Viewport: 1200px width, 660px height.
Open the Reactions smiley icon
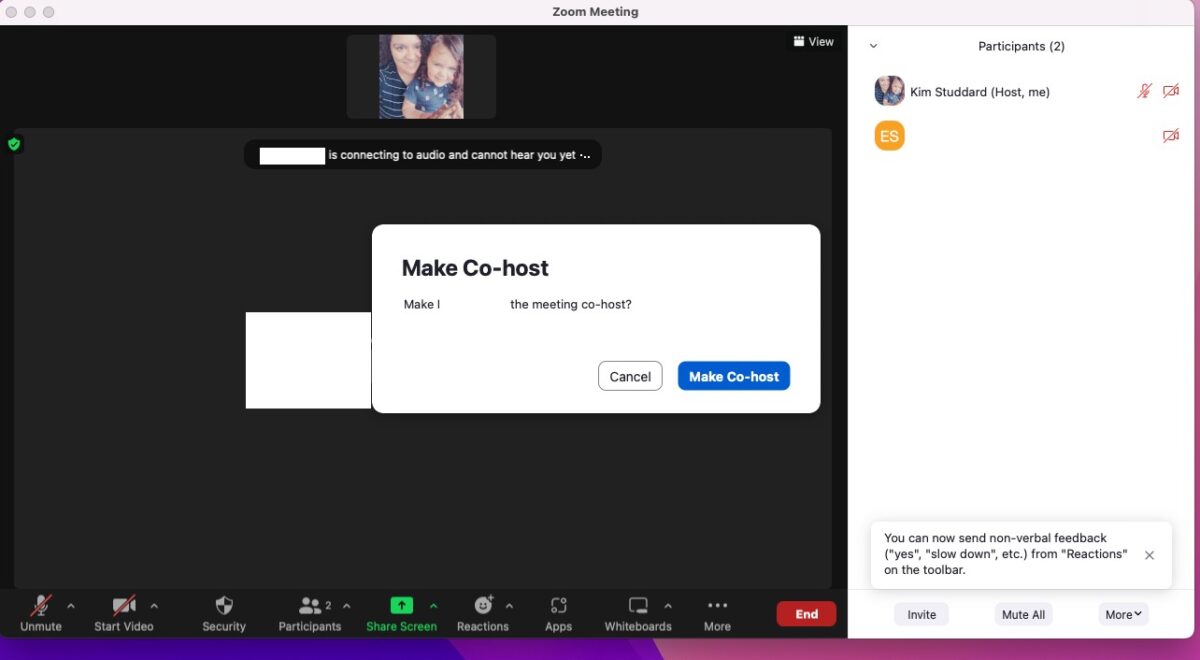[x=483, y=606]
